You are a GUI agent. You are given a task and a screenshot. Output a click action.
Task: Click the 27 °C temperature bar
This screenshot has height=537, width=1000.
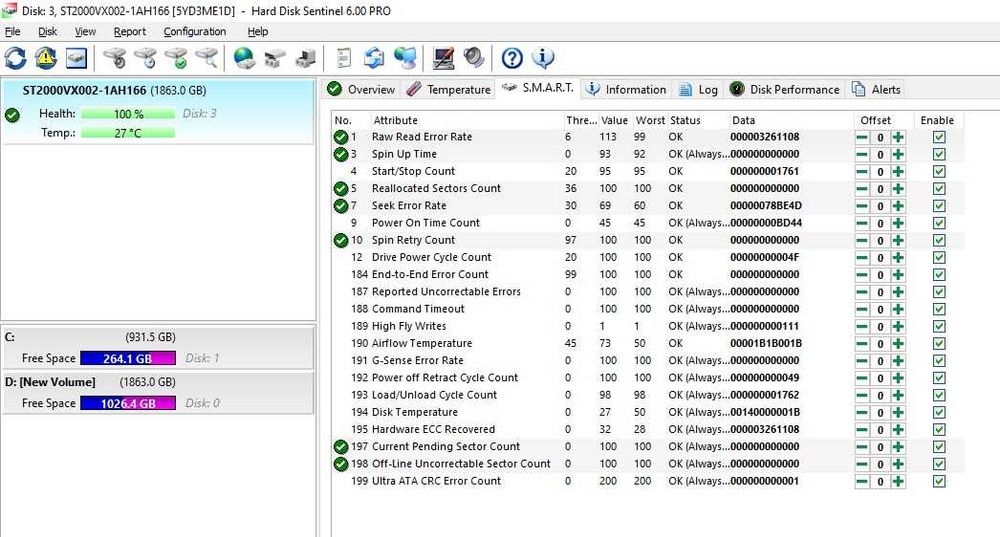click(x=128, y=133)
